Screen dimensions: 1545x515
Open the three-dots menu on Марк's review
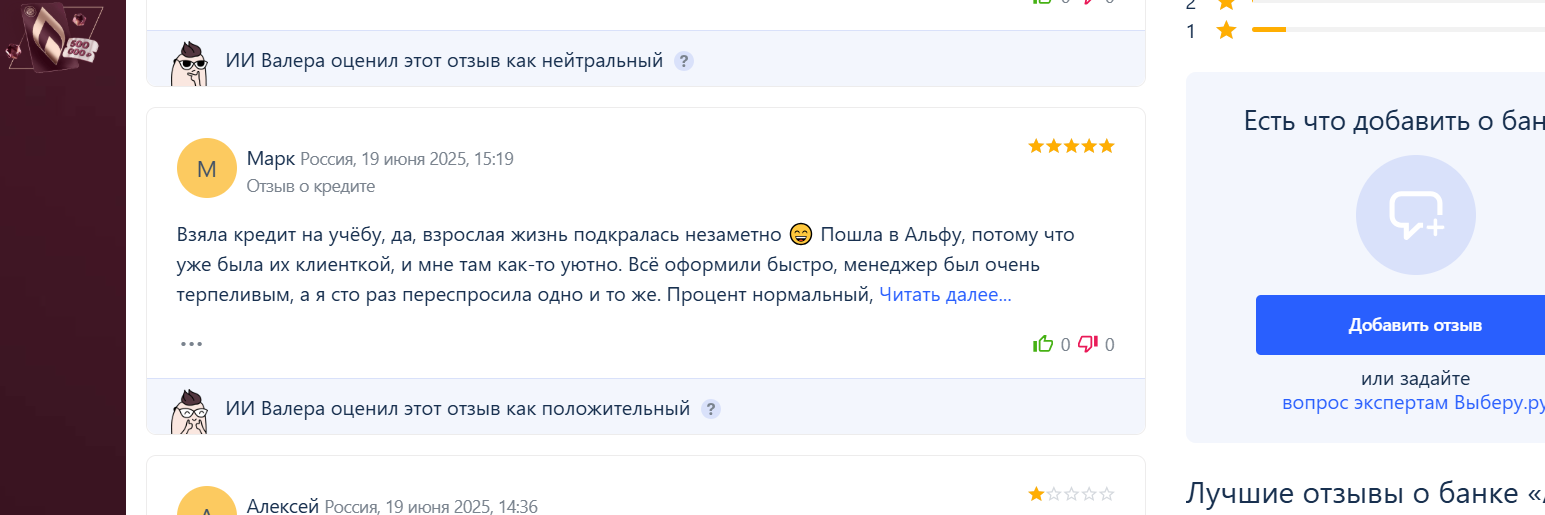pos(191,344)
